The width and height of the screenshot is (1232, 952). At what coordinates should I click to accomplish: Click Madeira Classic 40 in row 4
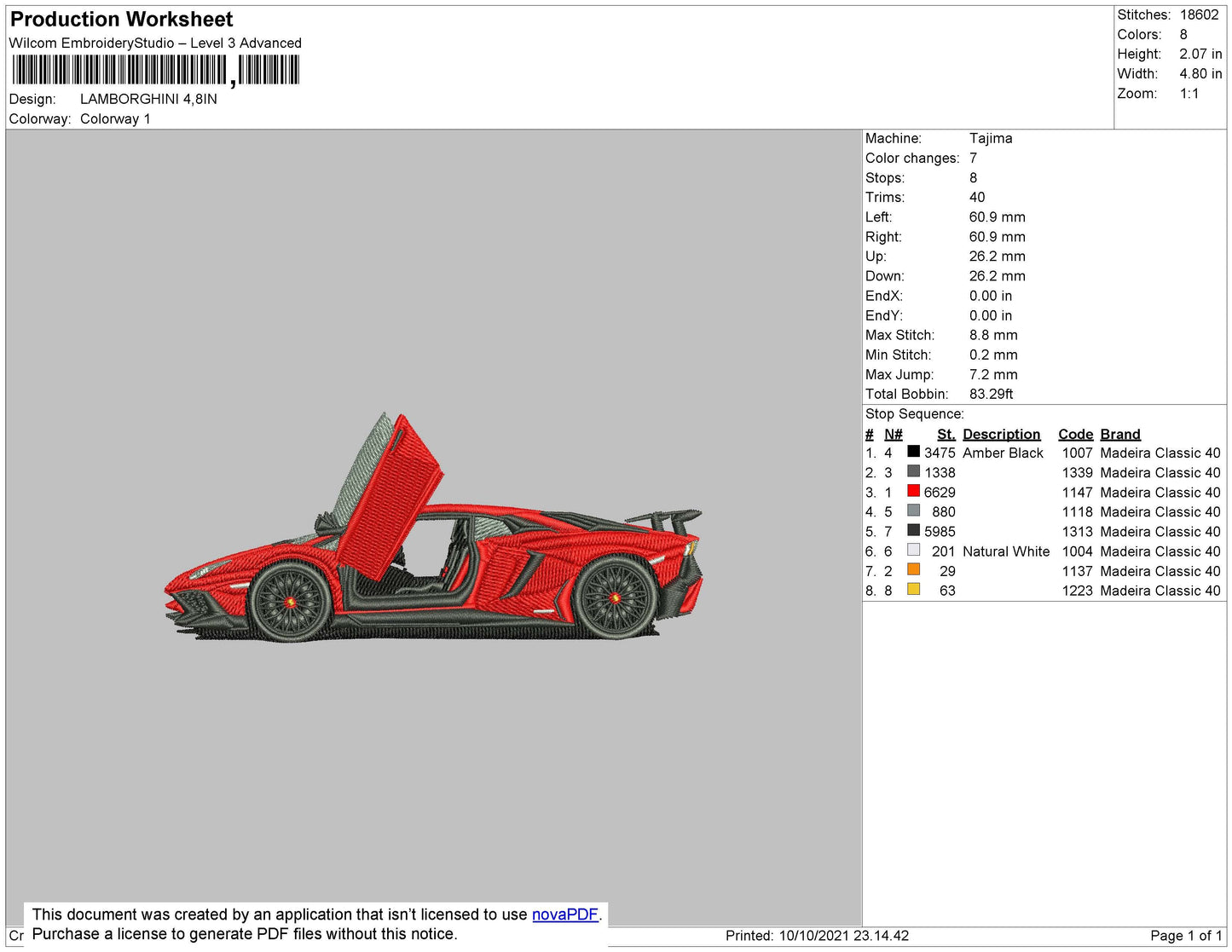(x=1160, y=512)
